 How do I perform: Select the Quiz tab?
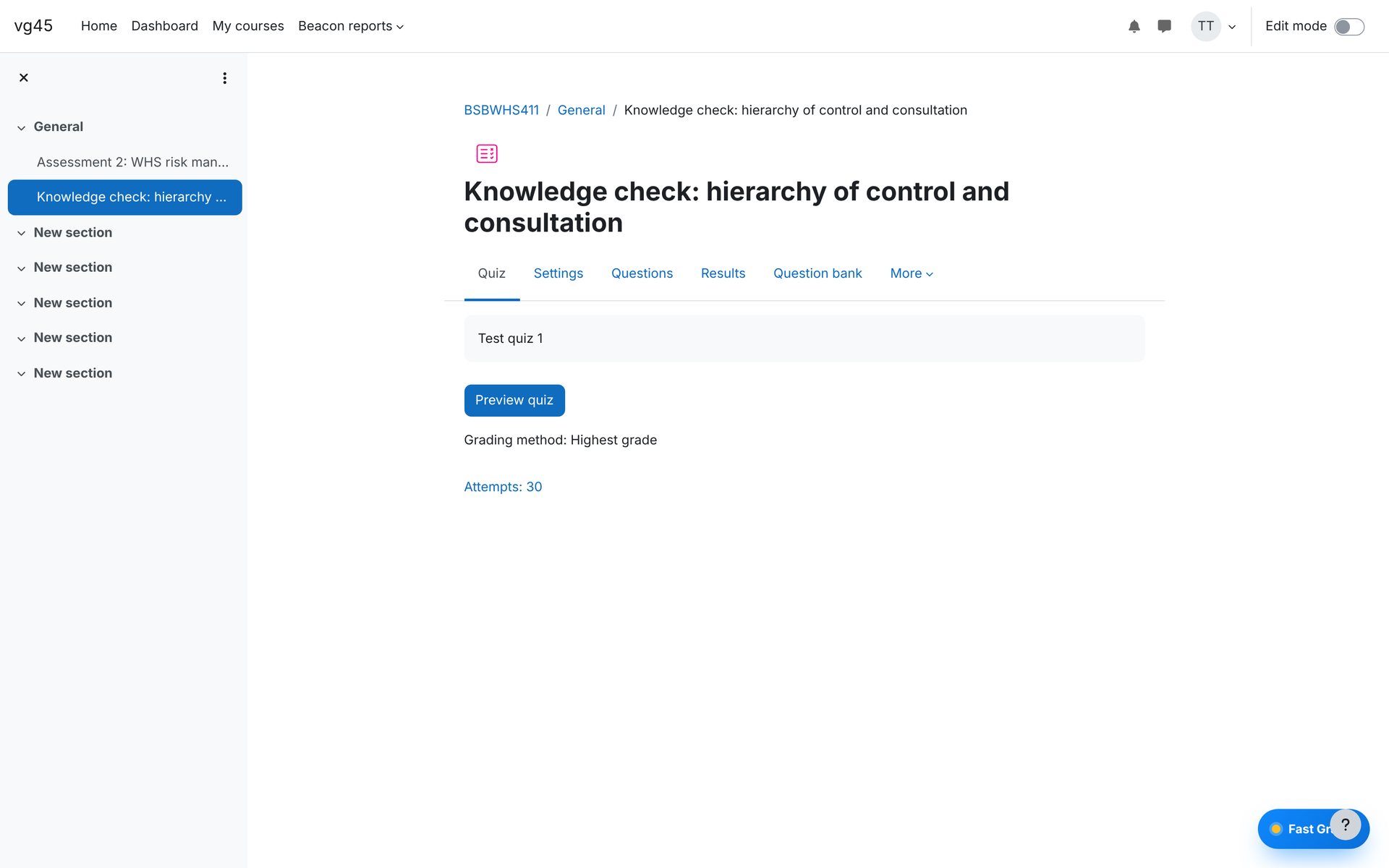pos(491,273)
